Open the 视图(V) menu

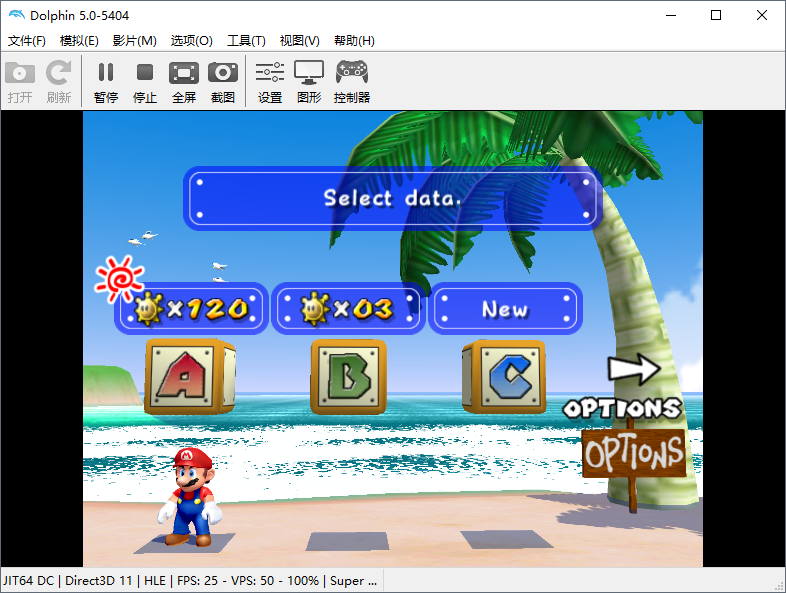point(299,41)
